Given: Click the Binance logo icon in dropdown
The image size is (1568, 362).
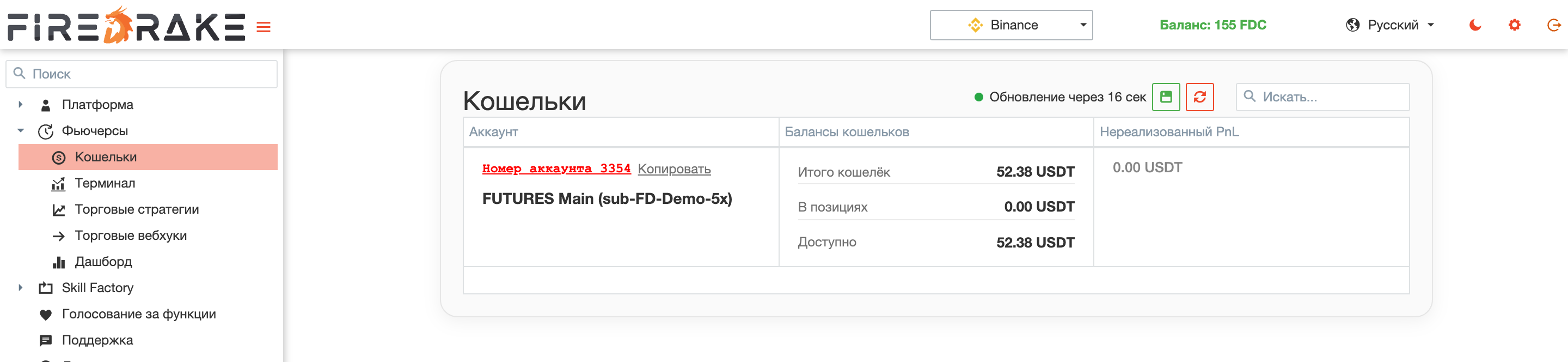Looking at the screenshot, I should (975, 25).
